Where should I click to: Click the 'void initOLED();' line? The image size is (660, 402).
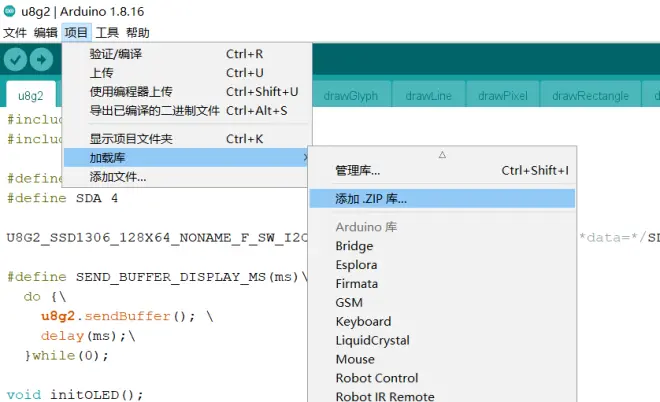[75, 395]
